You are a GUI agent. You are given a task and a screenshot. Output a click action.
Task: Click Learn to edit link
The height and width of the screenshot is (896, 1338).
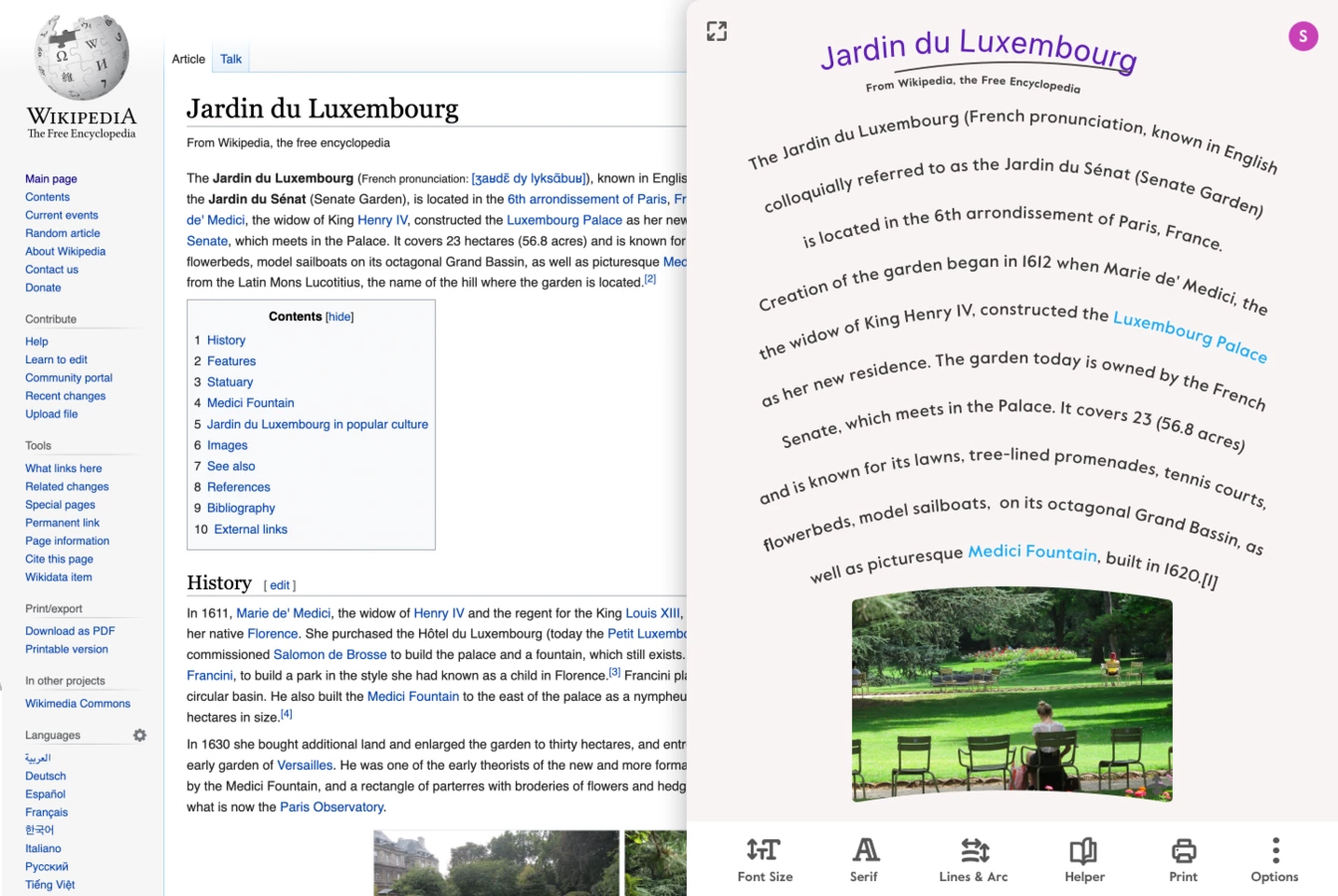(x=57, y=360)
